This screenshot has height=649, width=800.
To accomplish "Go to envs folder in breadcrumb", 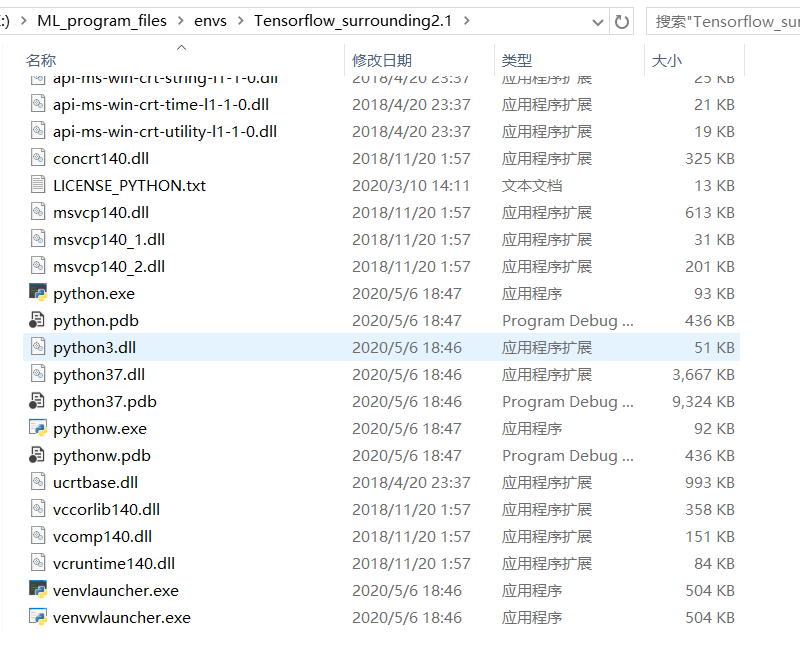I will pyautogui.click(x=210, y=21).
